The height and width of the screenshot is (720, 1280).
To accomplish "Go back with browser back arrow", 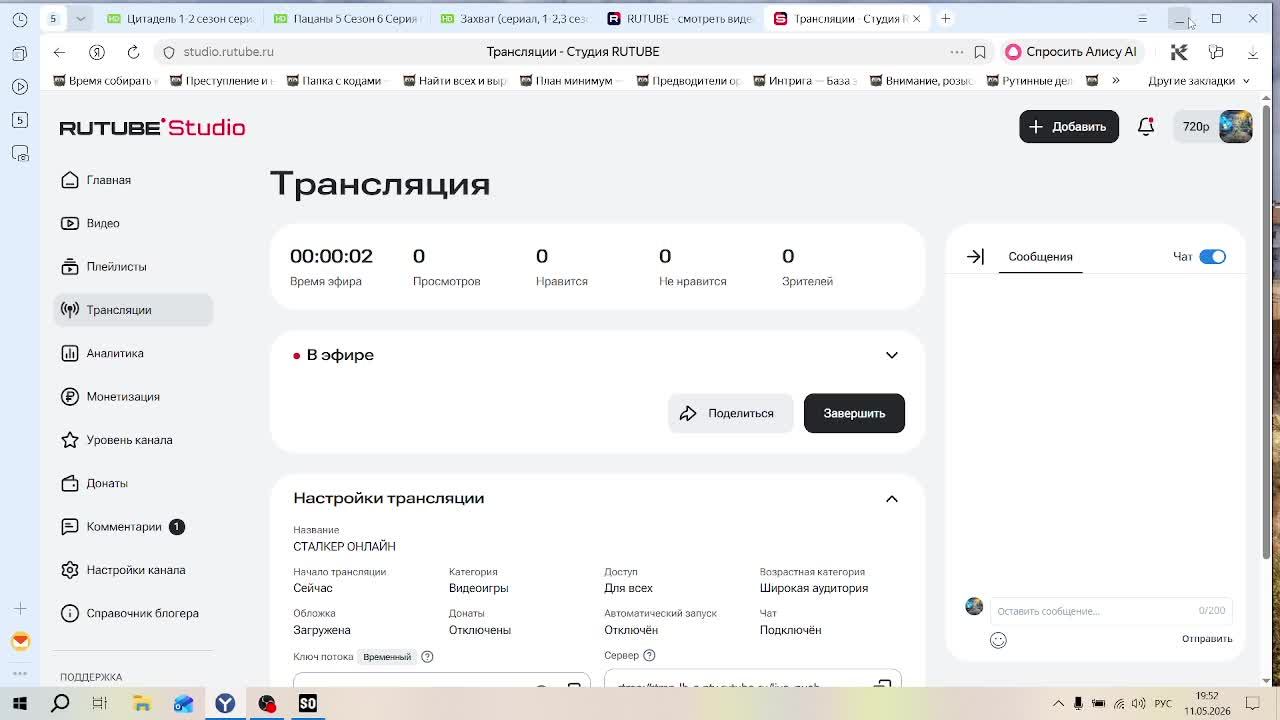I will point(59,52).
